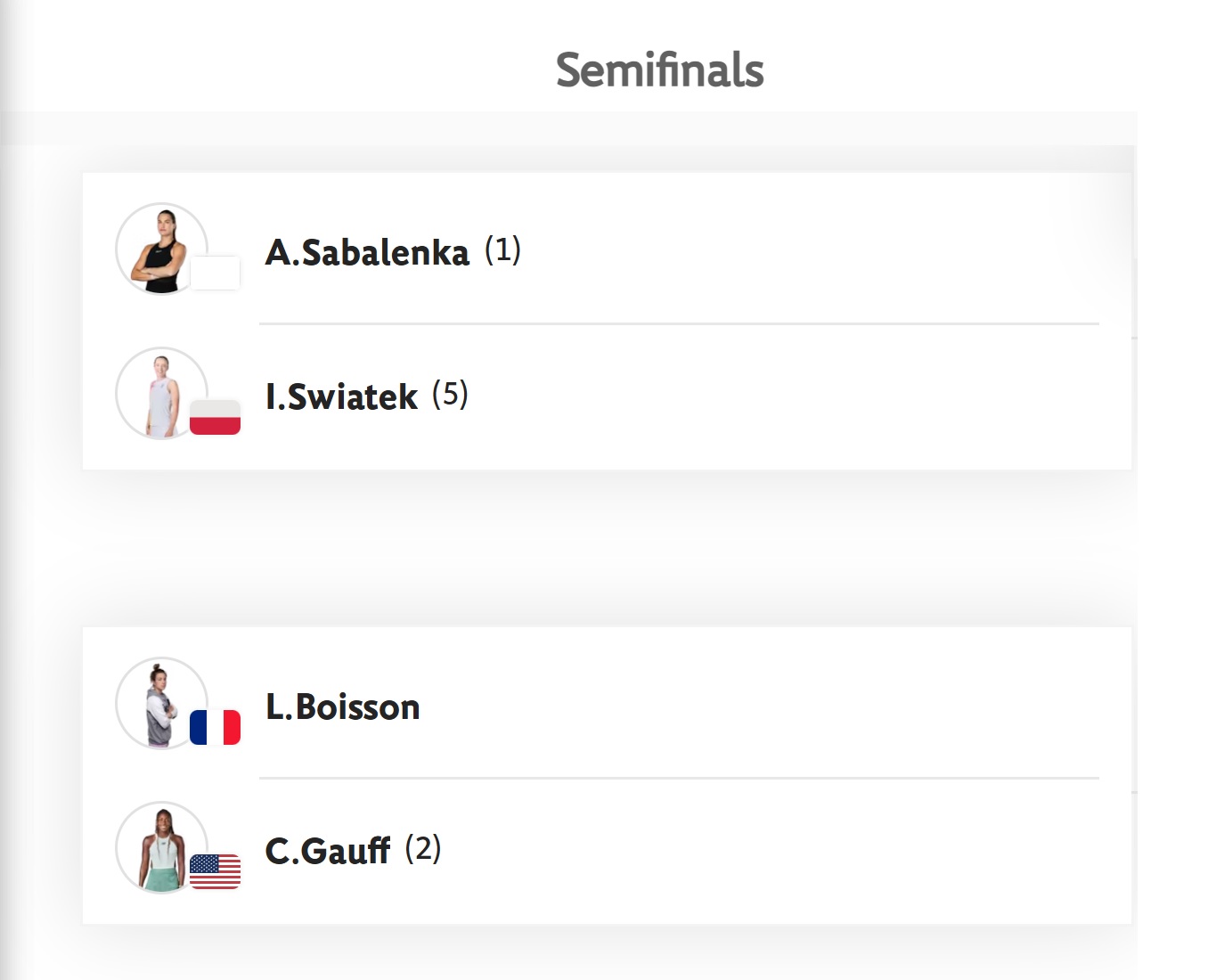Viewport: 1208px width, 980px height.
Task: Click the Poland flag icon
Action: [215, 418]
